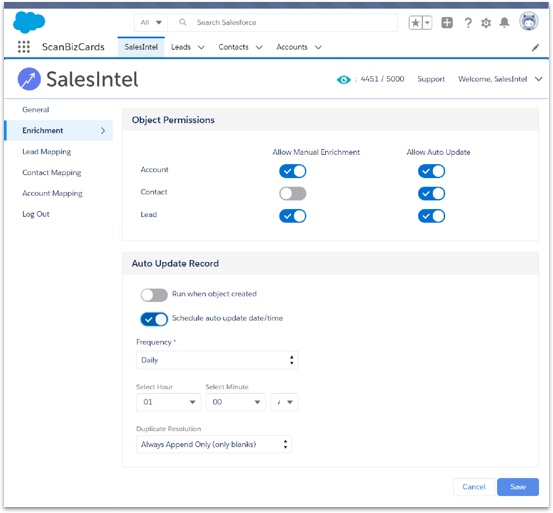This screenshot has width=553, height=513.
Task: Open Lead Mapping settings
Action: pos(47,152)
